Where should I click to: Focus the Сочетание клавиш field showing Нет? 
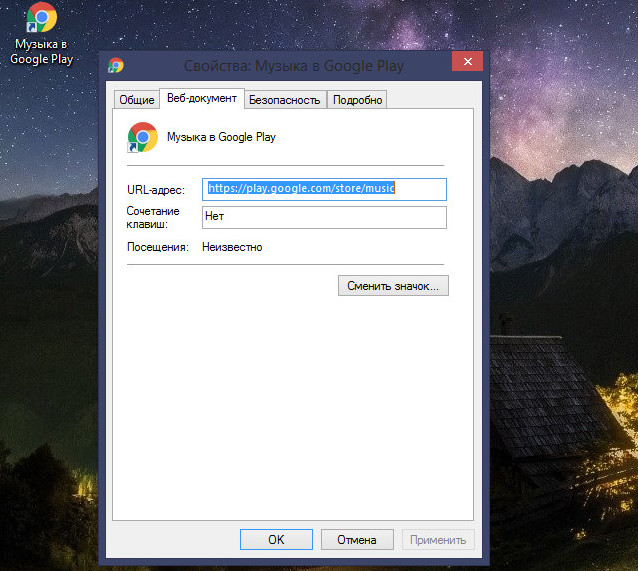(324, 217)
